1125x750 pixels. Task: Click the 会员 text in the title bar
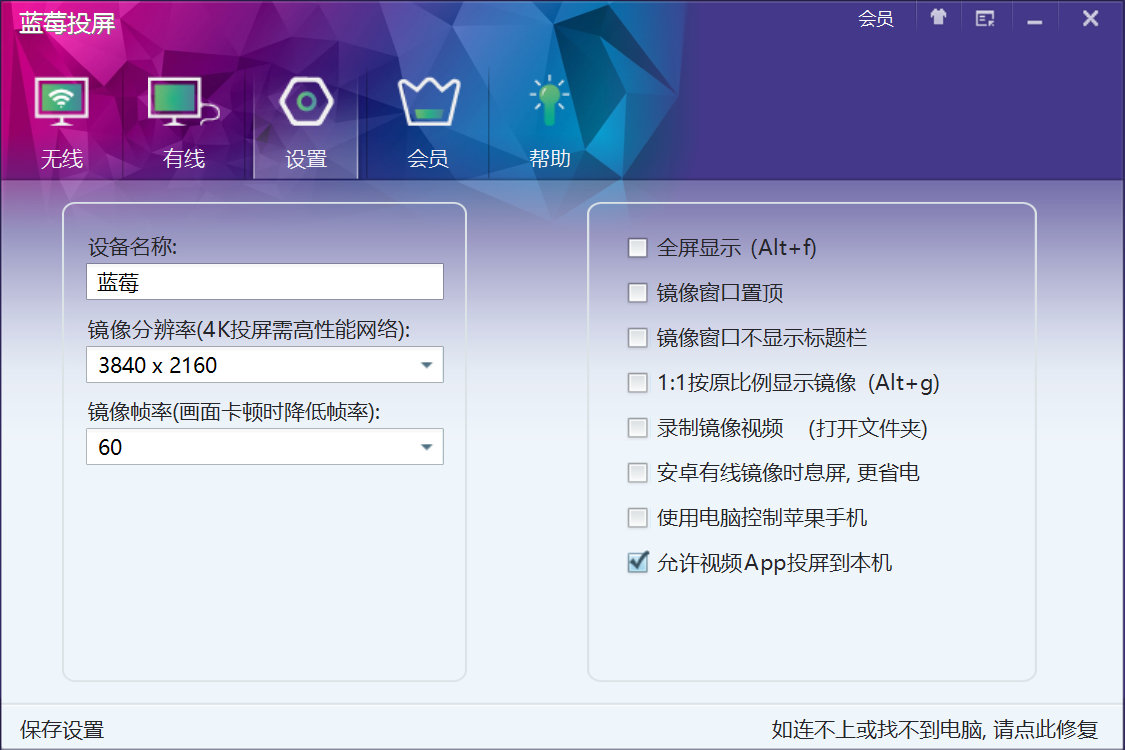pyautogui.click(x=877, y=17)
